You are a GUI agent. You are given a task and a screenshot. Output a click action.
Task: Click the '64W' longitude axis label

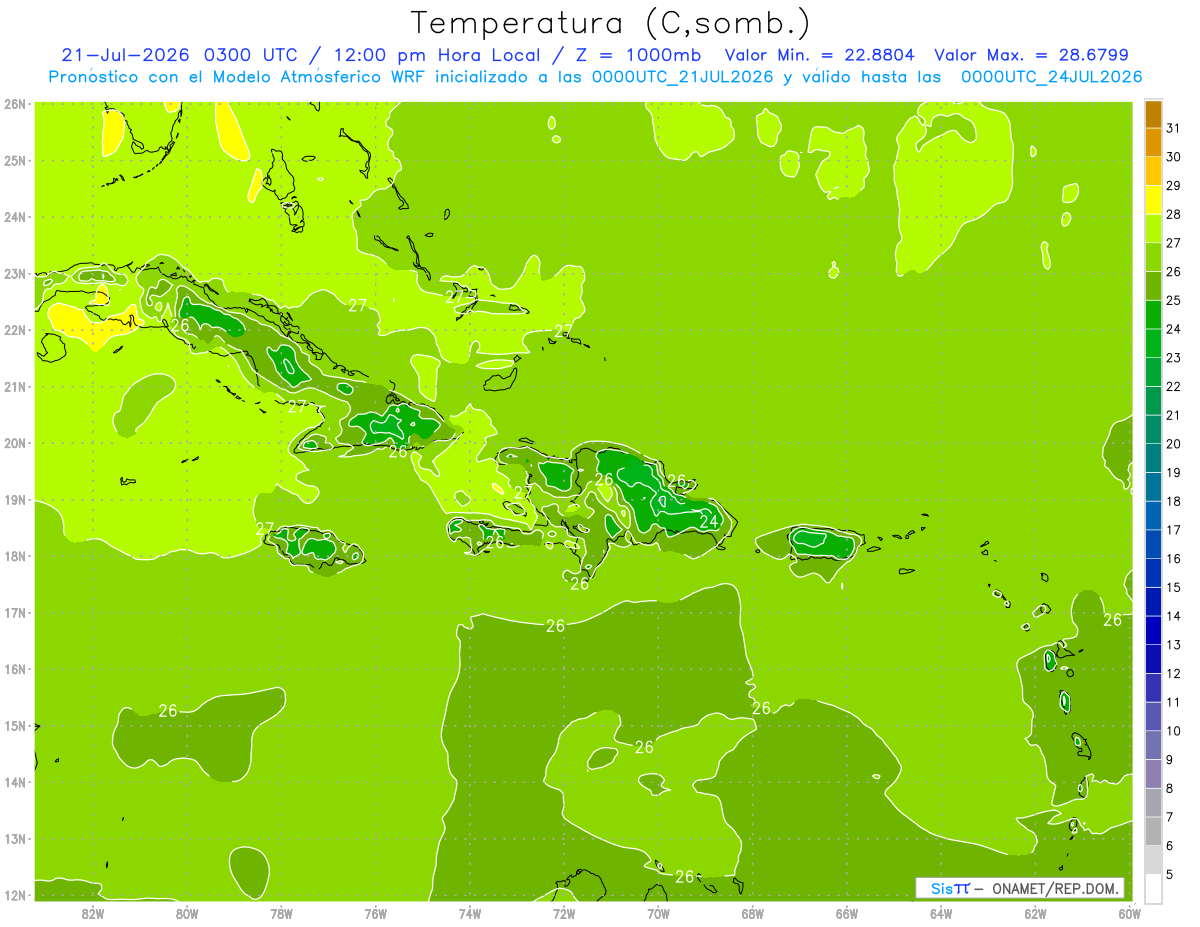[x=941, y=914]
